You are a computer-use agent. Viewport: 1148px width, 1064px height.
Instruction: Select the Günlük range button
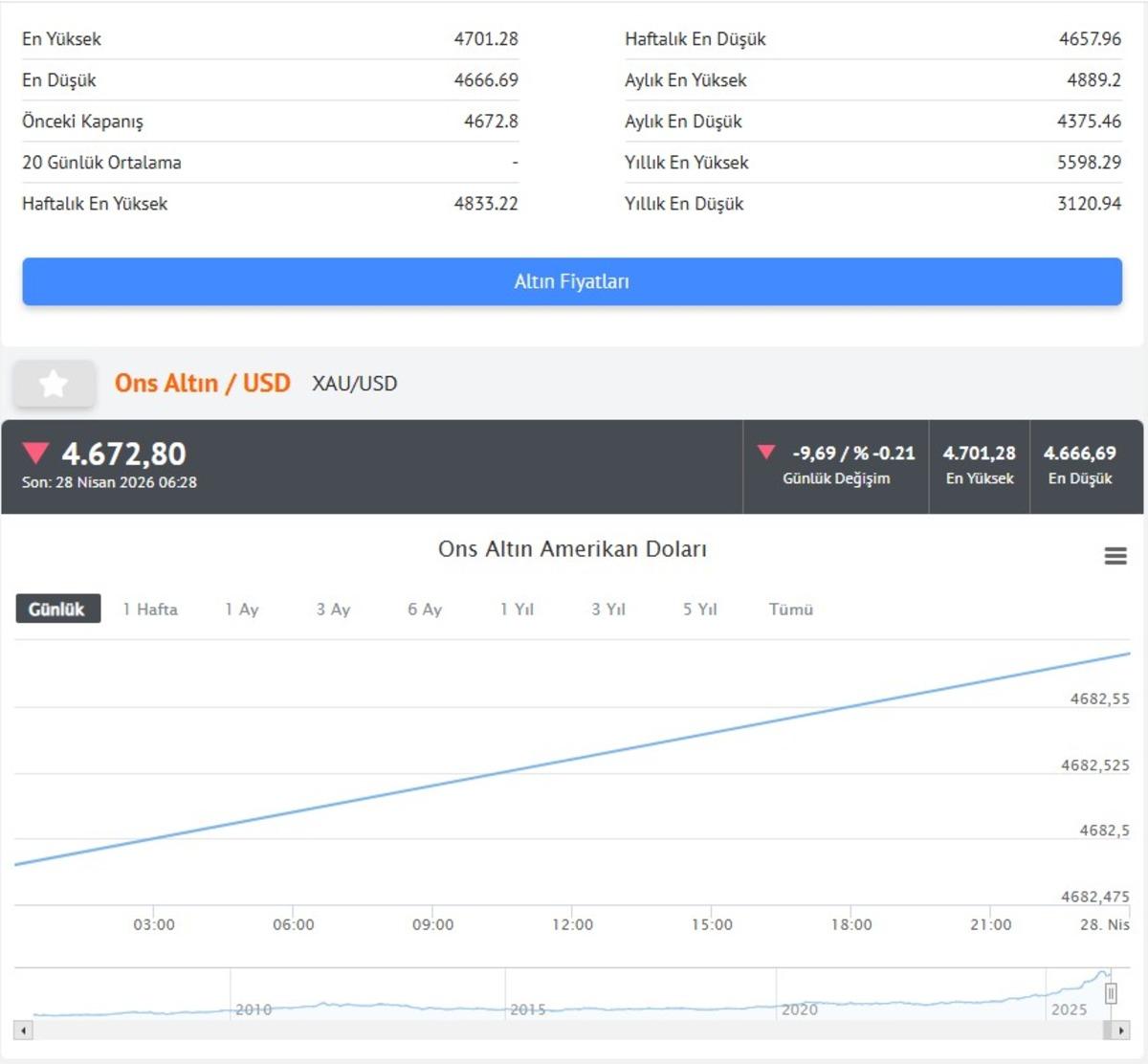[x=57, y=610]
